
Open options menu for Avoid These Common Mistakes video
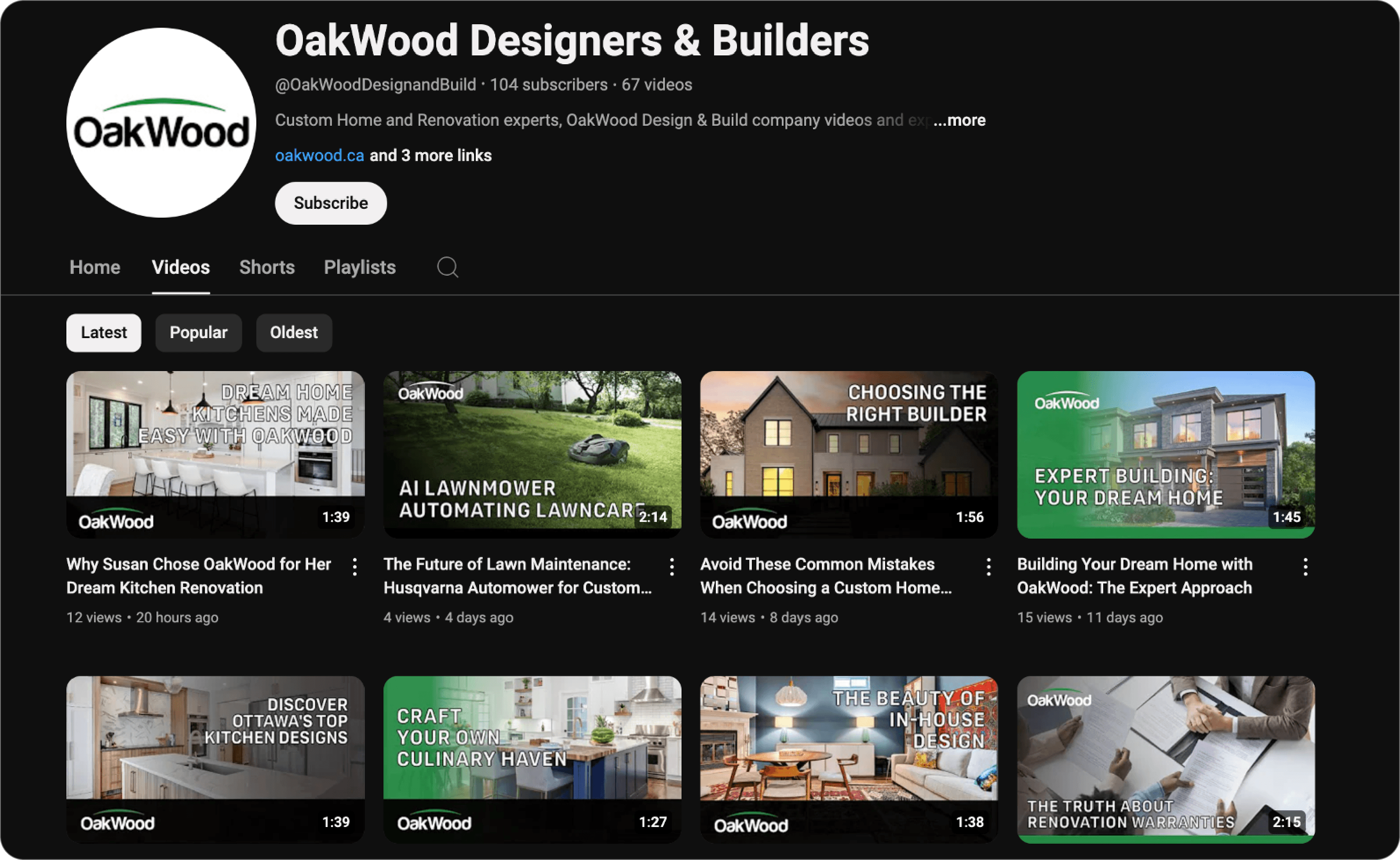point(988,566)
